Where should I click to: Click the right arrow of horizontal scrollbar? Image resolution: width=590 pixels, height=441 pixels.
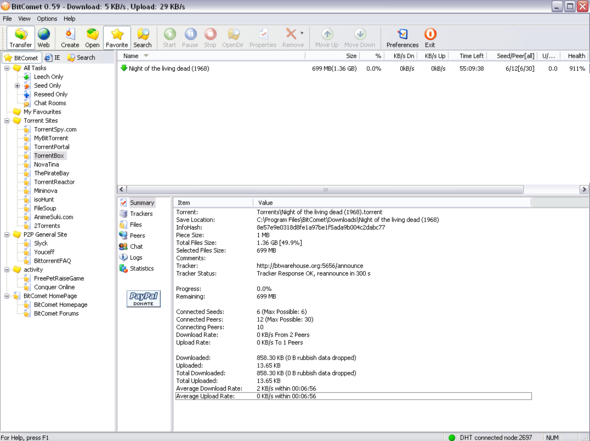point(584,189)
